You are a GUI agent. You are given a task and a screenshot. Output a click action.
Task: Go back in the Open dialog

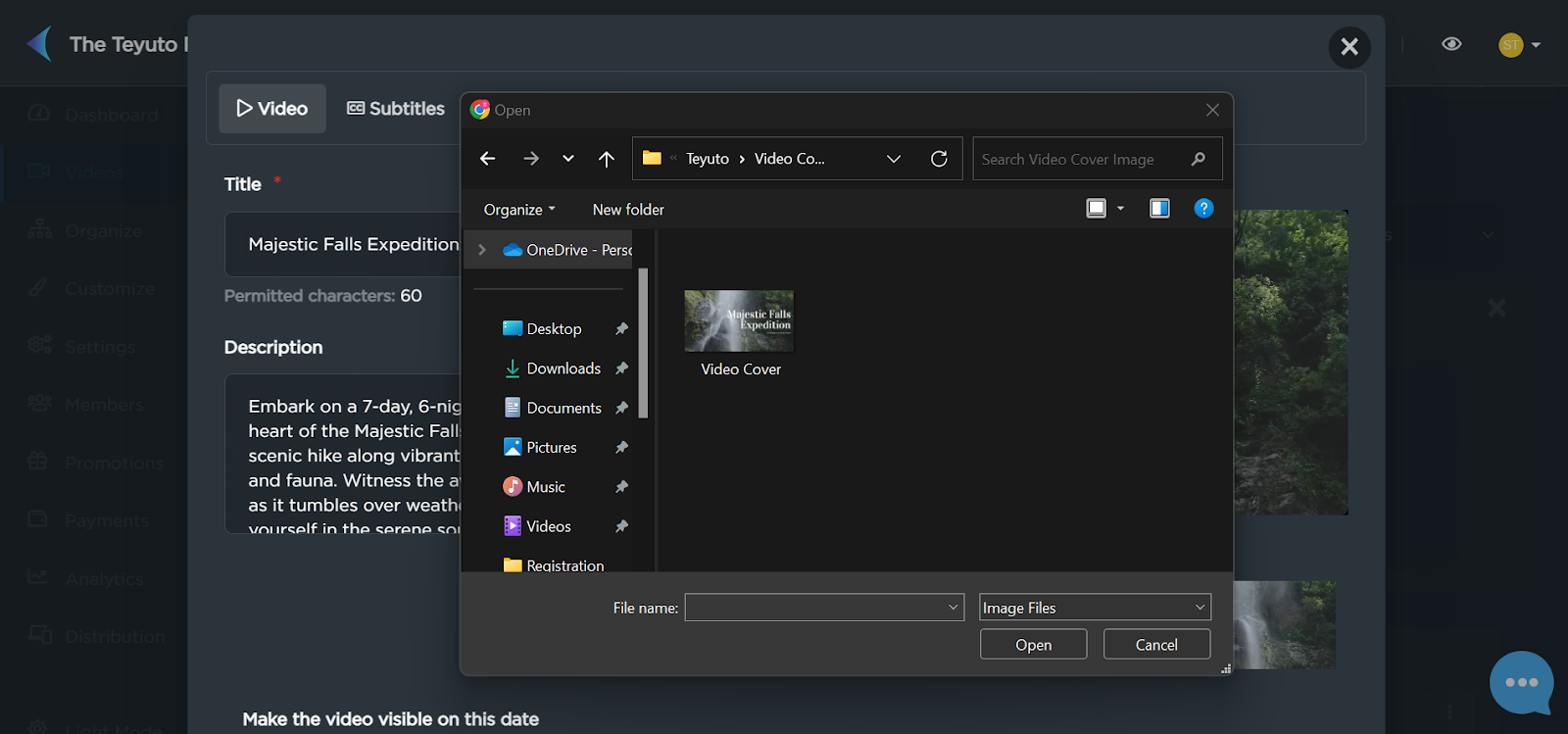pyautogui.click(x=488, y=159)
